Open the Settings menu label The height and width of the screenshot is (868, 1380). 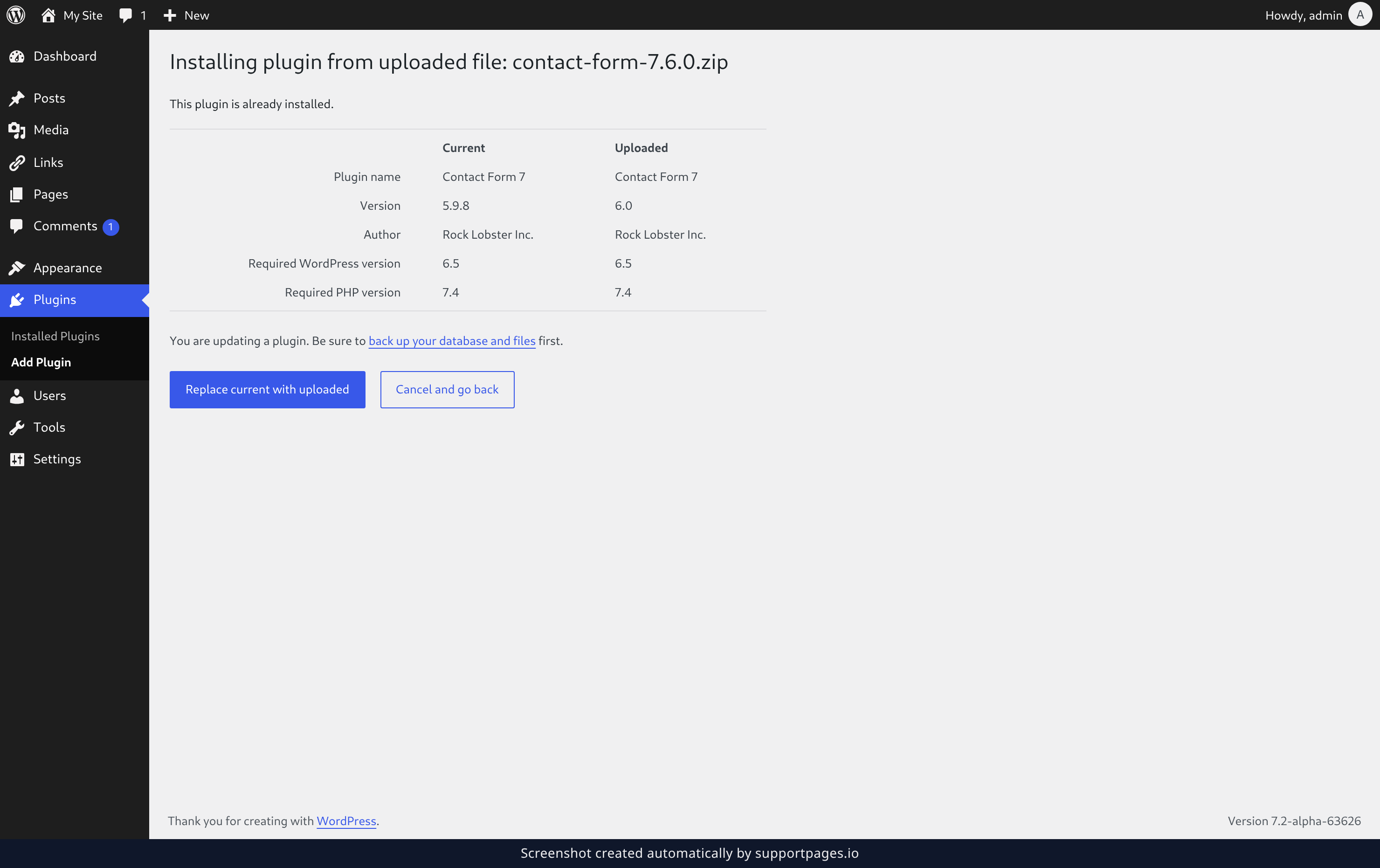point(57,459)
